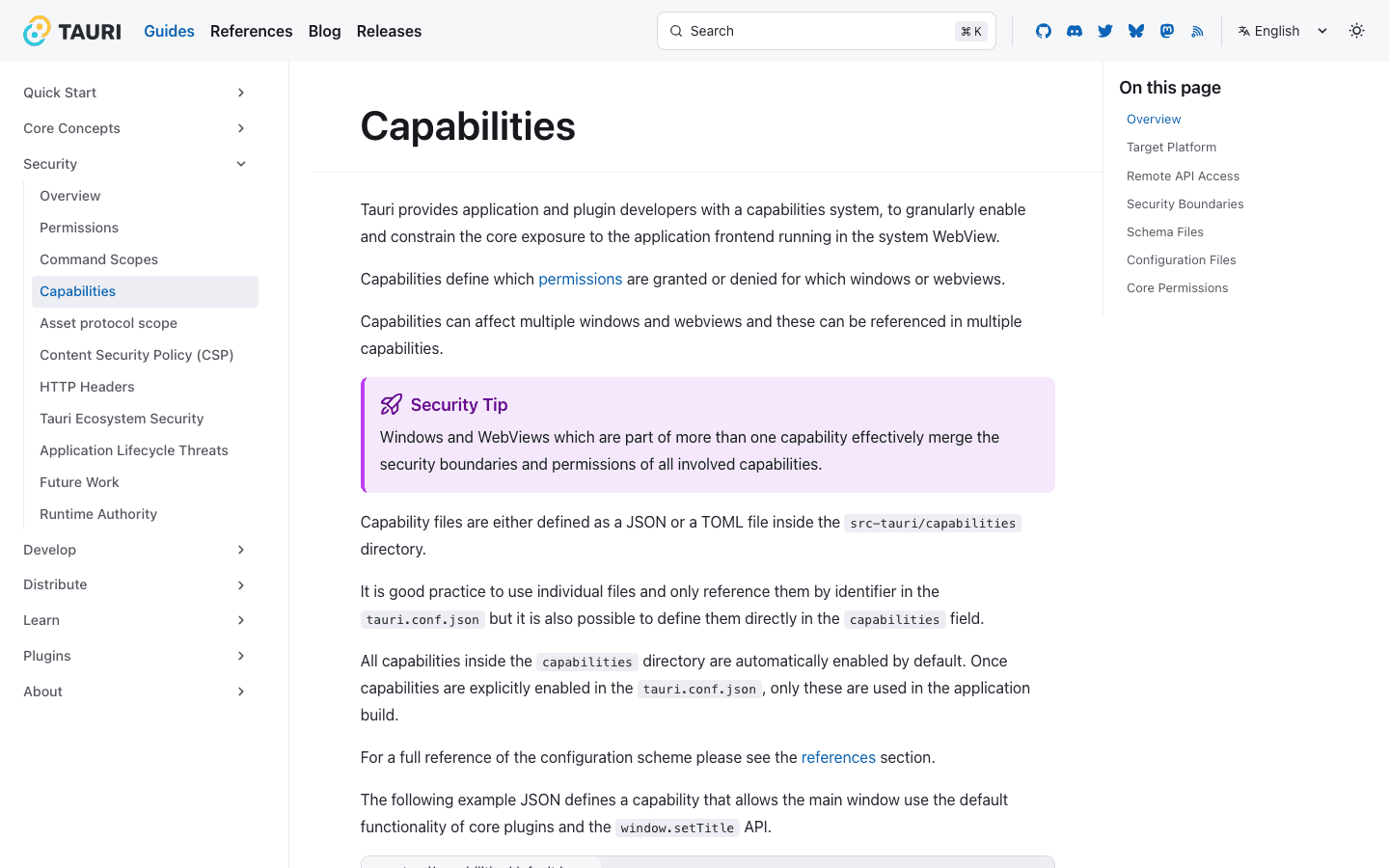Open Tauri Ecosystem Security page

pos(145,419)
